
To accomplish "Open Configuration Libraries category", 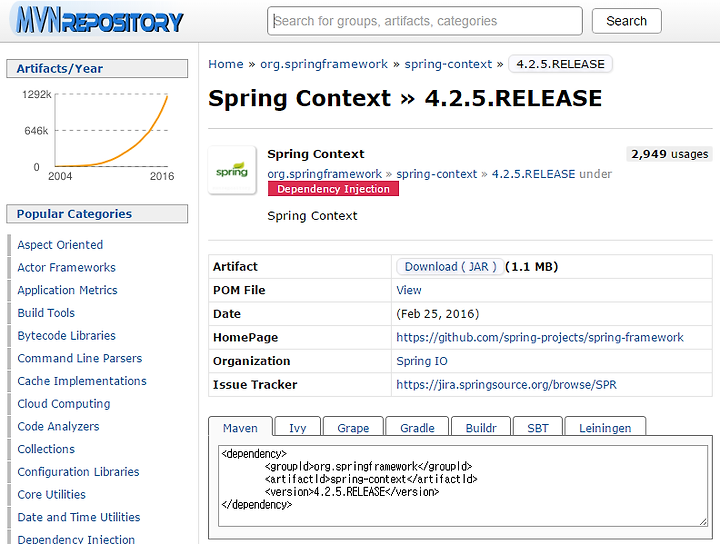I will pyautogui.click(x=78, y=471).
